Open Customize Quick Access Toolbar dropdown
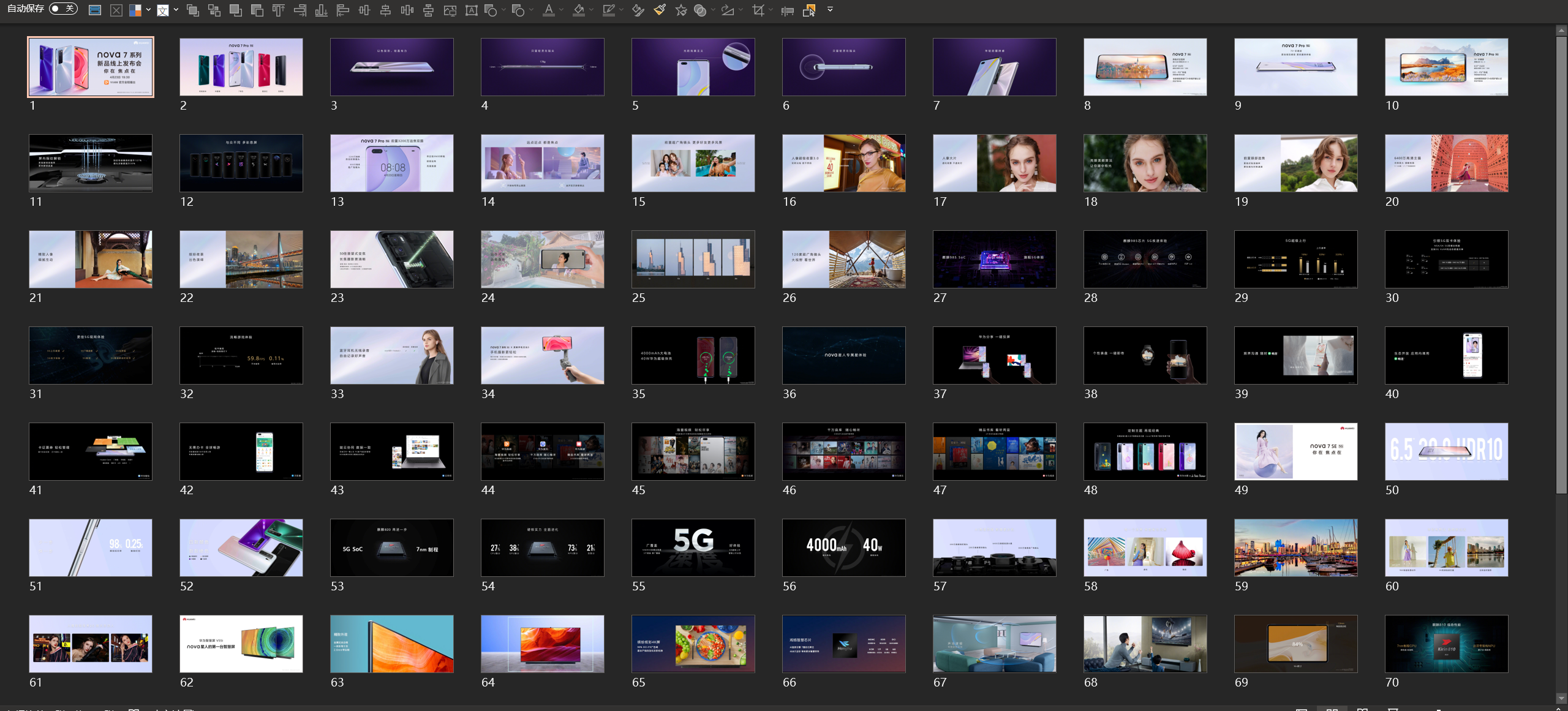Image resolution: width=1568 pixels, height=711 pixels. tap(830, 10)
